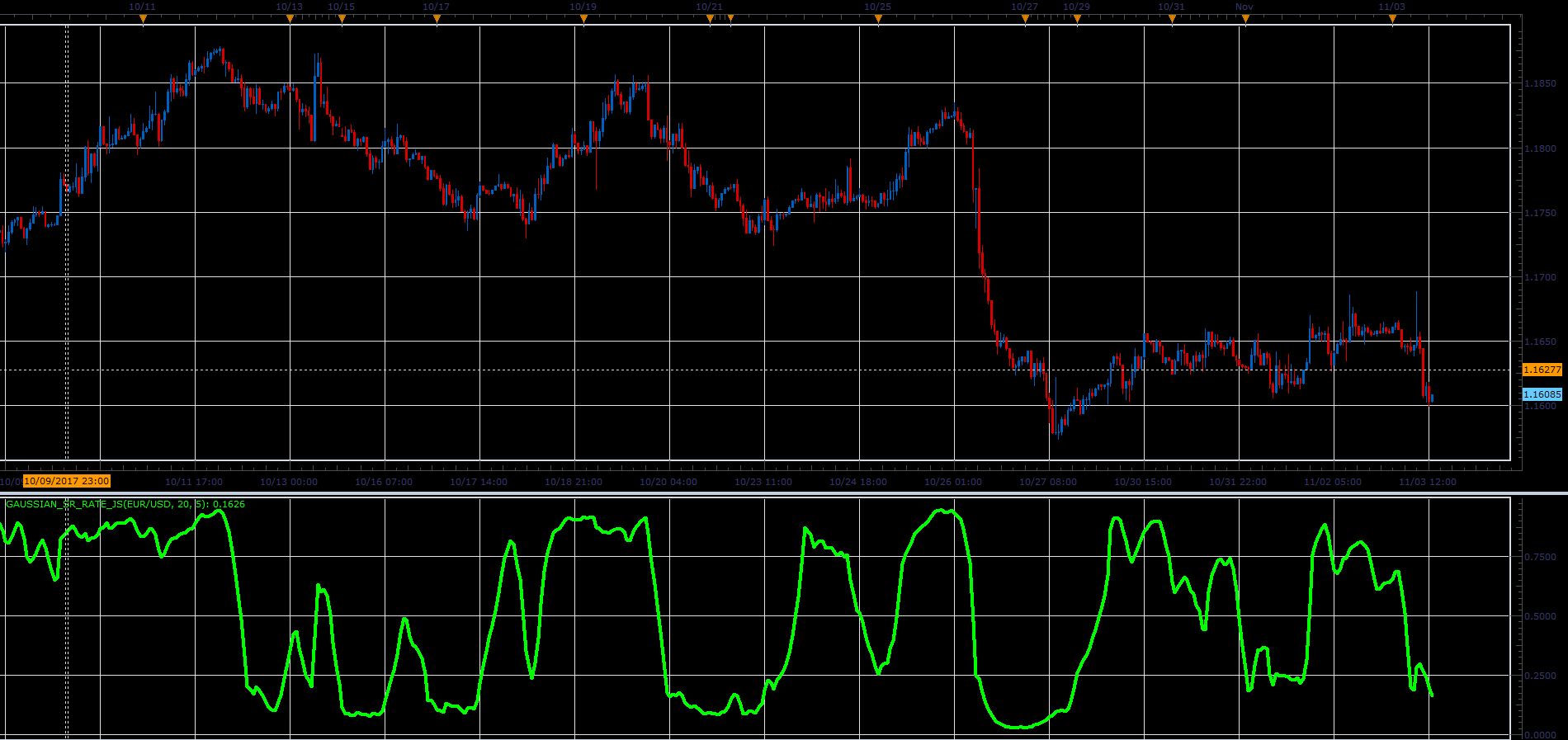This screenshot has width=1568, height=740.
Task: Click the GAUSSIAN_SR_RATE_JS indicator label
Action: point(125,504)
